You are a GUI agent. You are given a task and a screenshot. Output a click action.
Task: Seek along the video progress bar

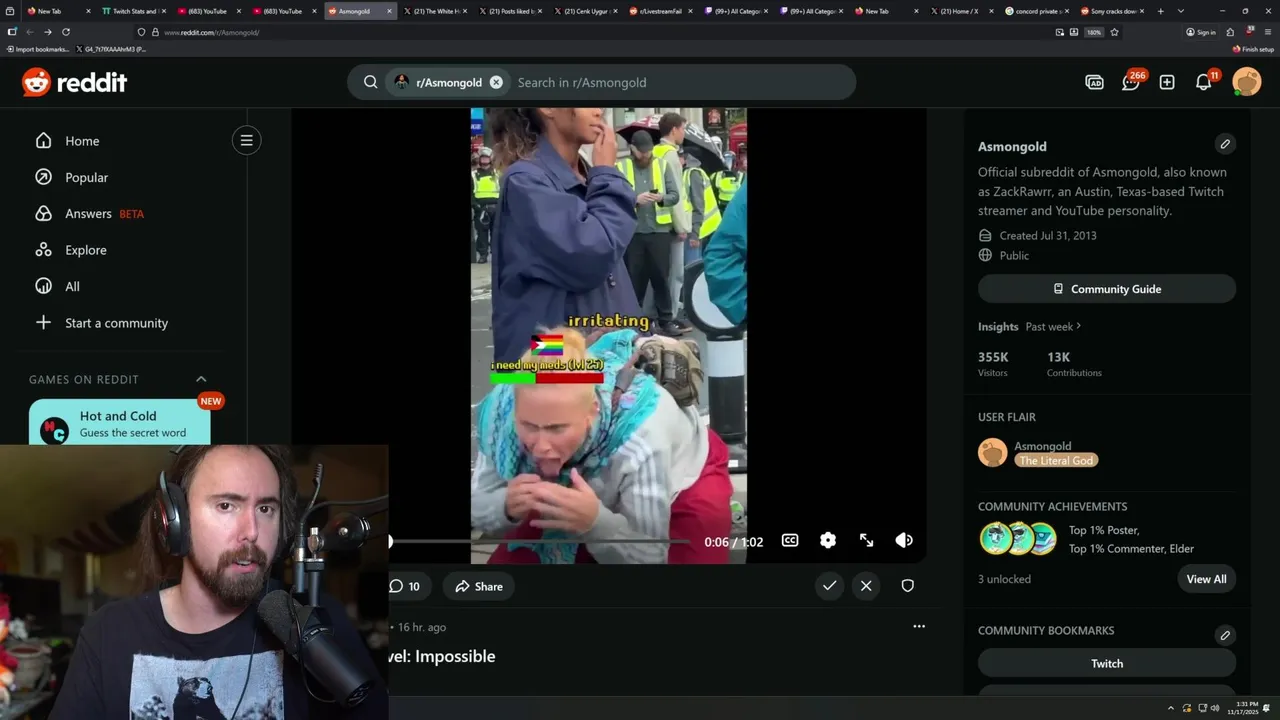click(540, 541)
